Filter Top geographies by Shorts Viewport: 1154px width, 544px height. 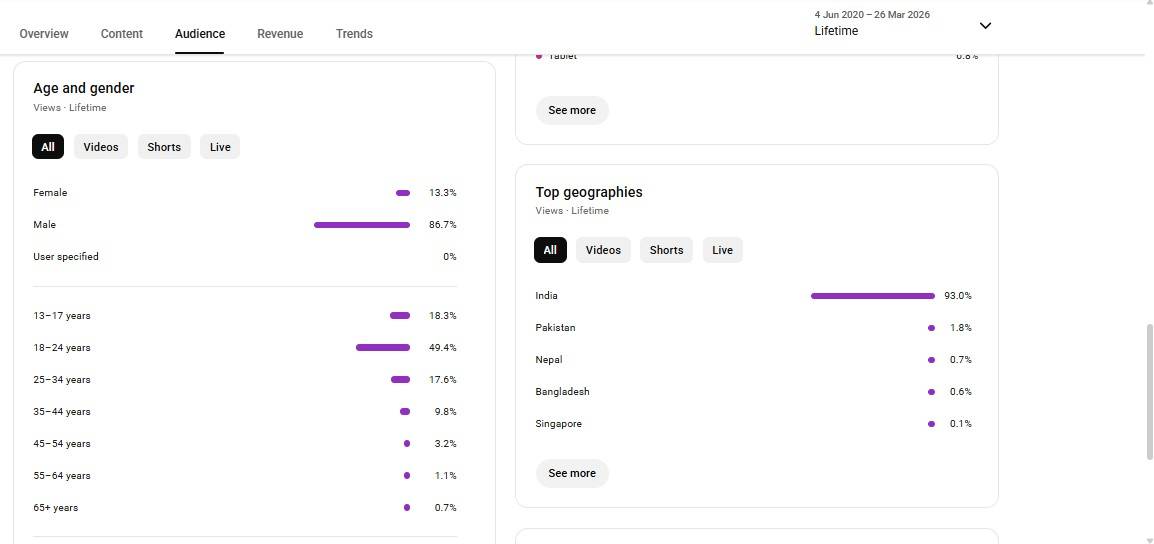click(x=666, y=250)
